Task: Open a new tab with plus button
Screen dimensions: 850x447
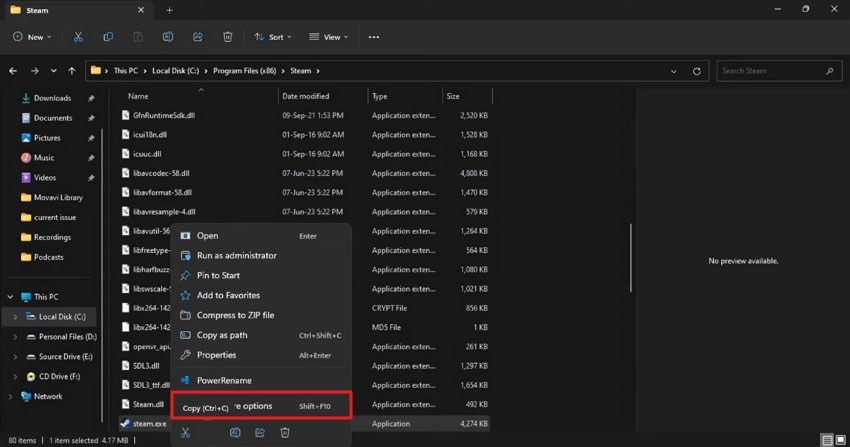Action: click(x=169, y=10)
